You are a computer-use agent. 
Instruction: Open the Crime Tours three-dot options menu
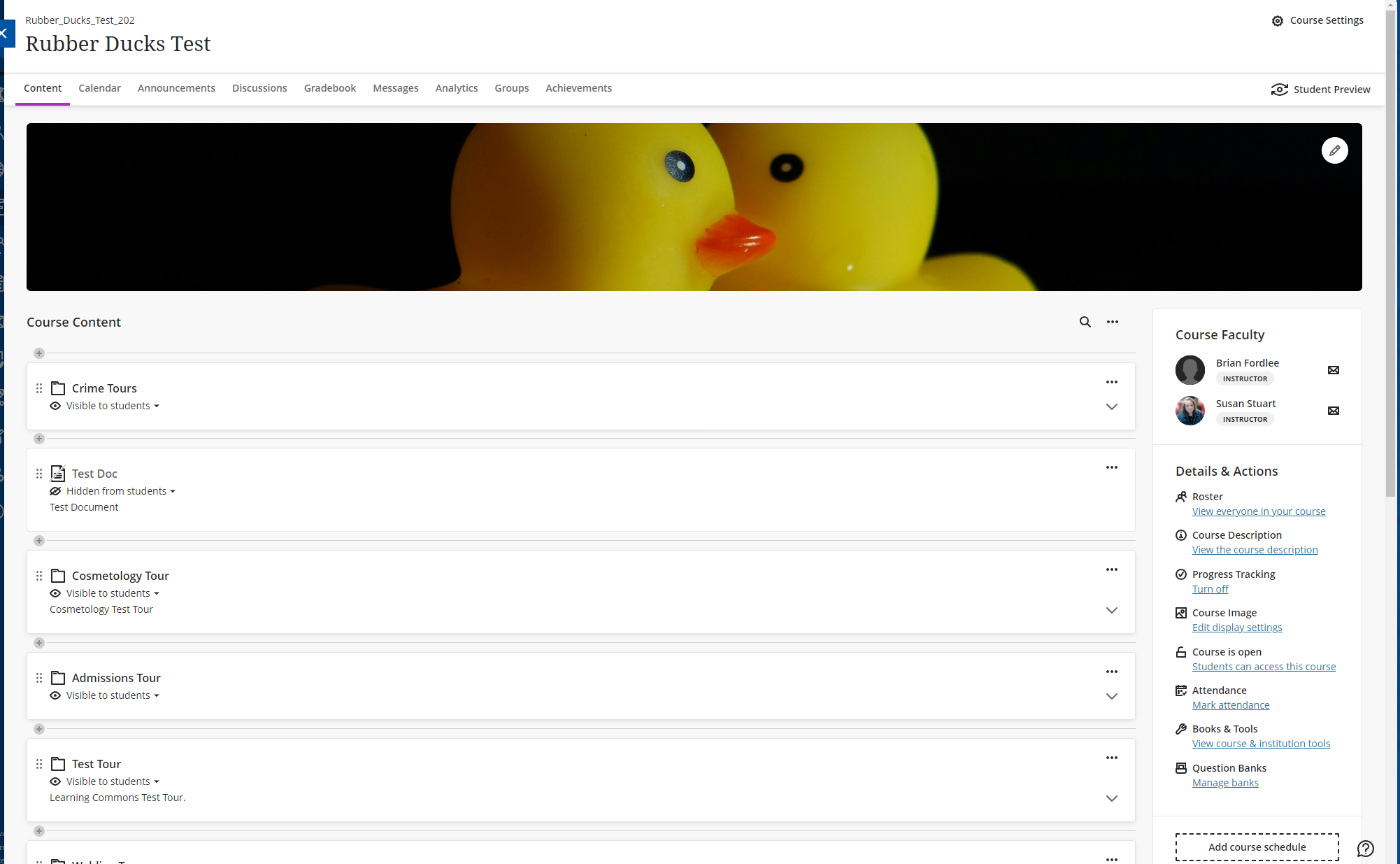(1111, 382)
